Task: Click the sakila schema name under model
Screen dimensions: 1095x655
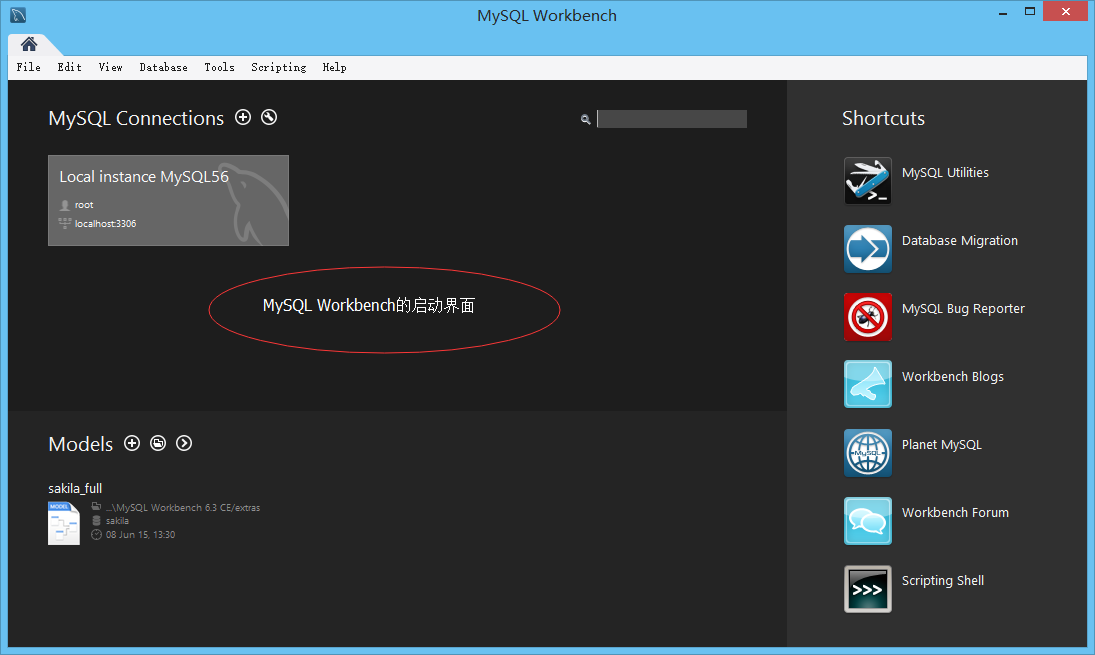Action: pos(117,521)
